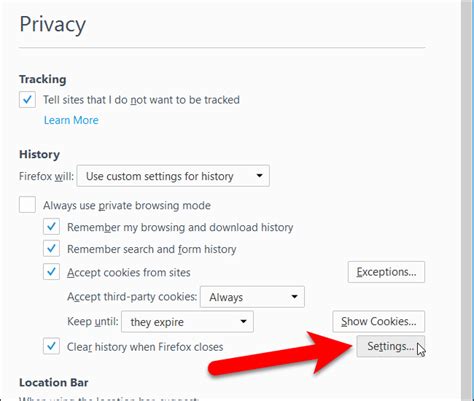Uncheck 'Tell sites that I do not want to be tracked'
The image size is (474, 401).
click(27, 99)
